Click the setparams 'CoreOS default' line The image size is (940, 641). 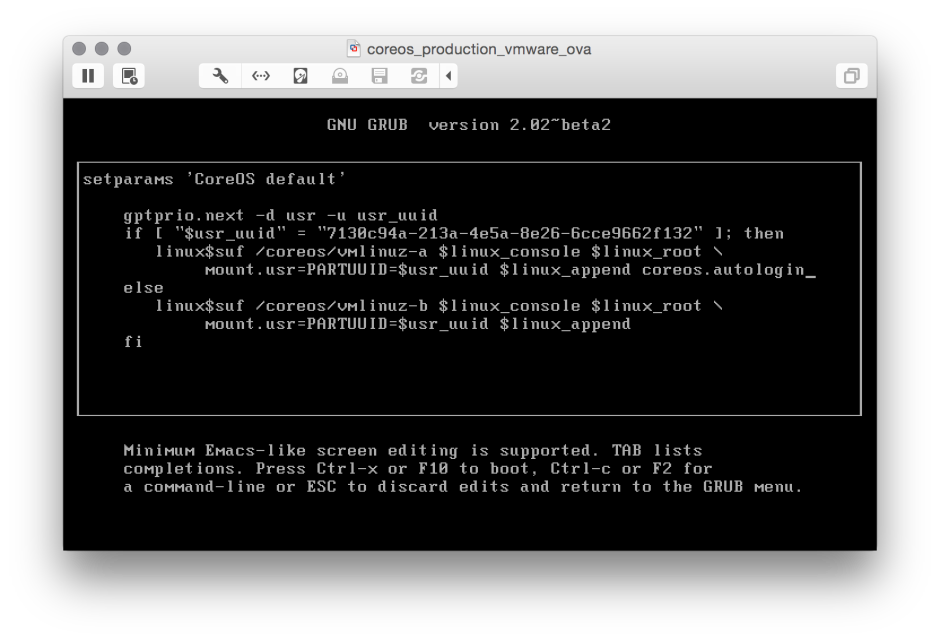[x=213, y=178]
